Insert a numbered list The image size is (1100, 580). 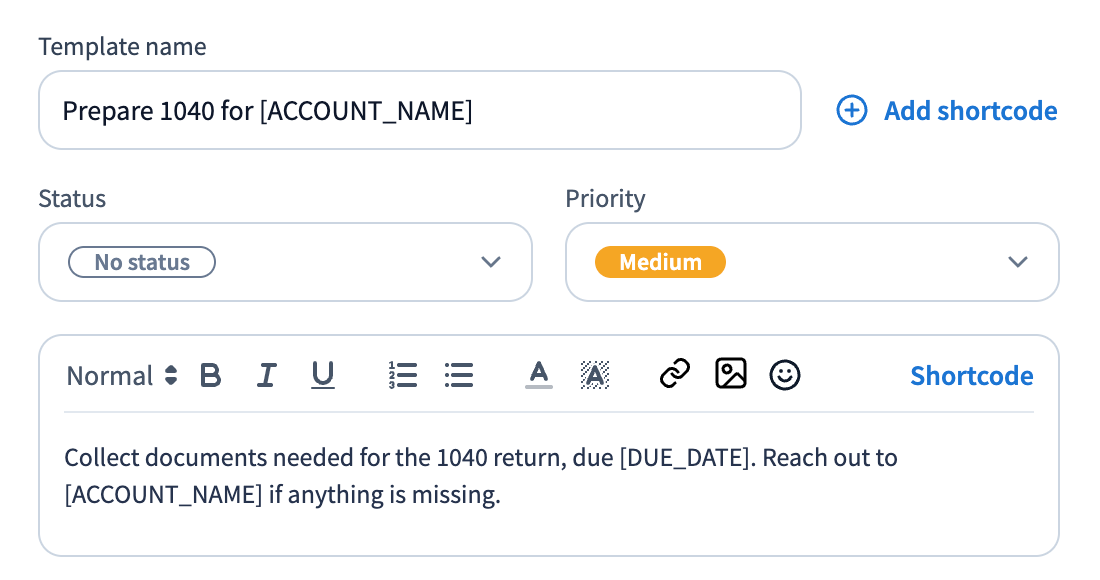tap(403, 375)
